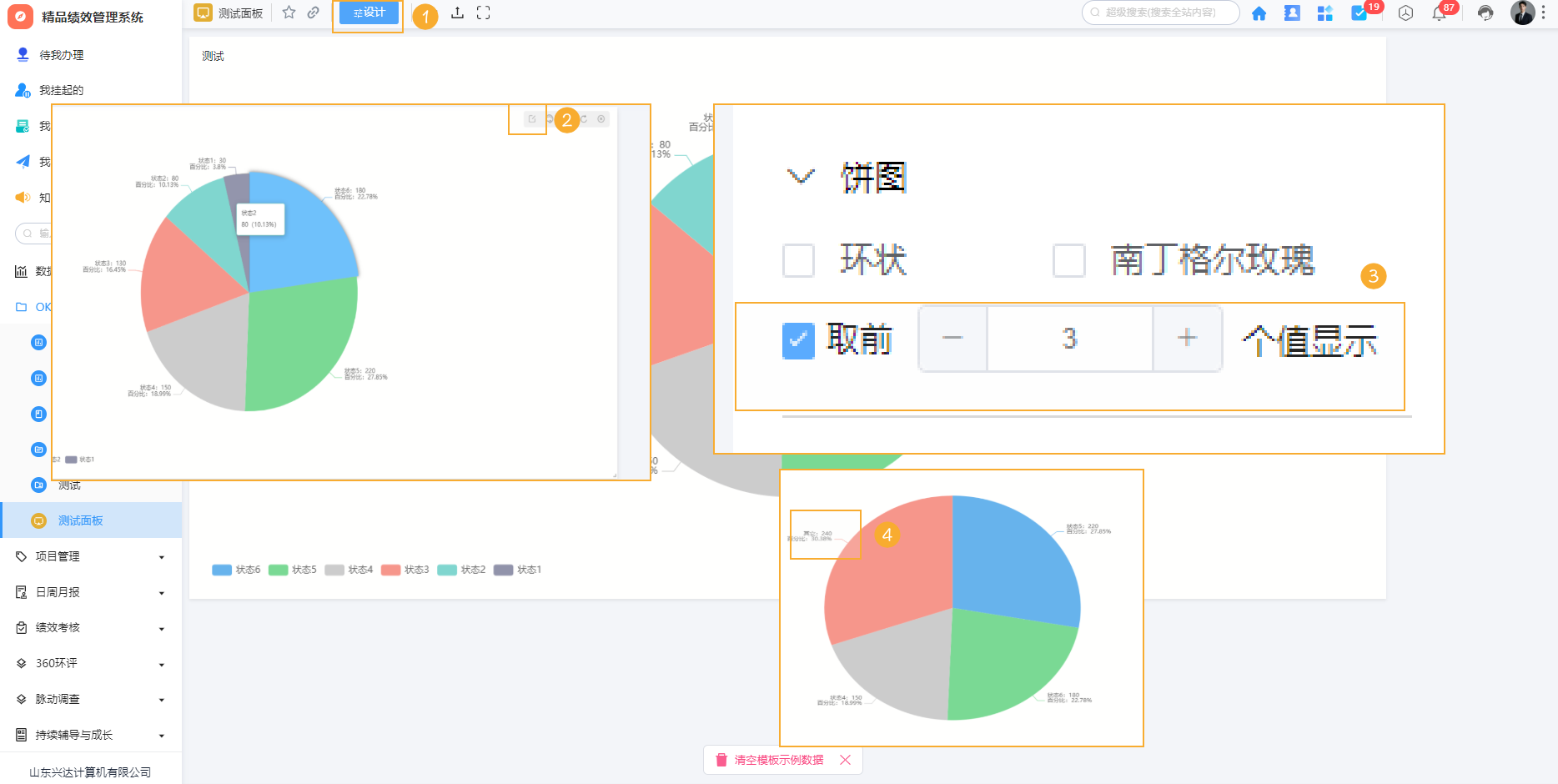Uncheck the 取前 top values checkbox
This screenshot has height=784, width=1558.
tap(798, 340)
